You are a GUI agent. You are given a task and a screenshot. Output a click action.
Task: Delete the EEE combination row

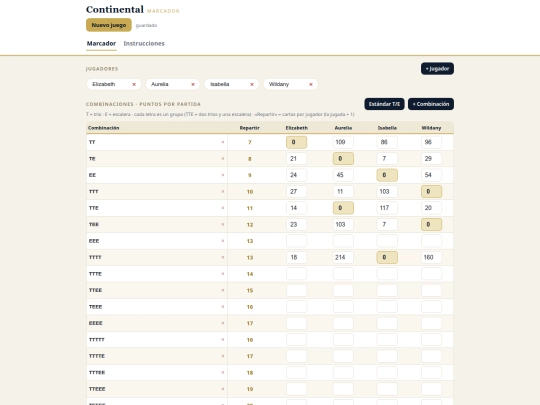pyautogui.click(x=222, y=241)
